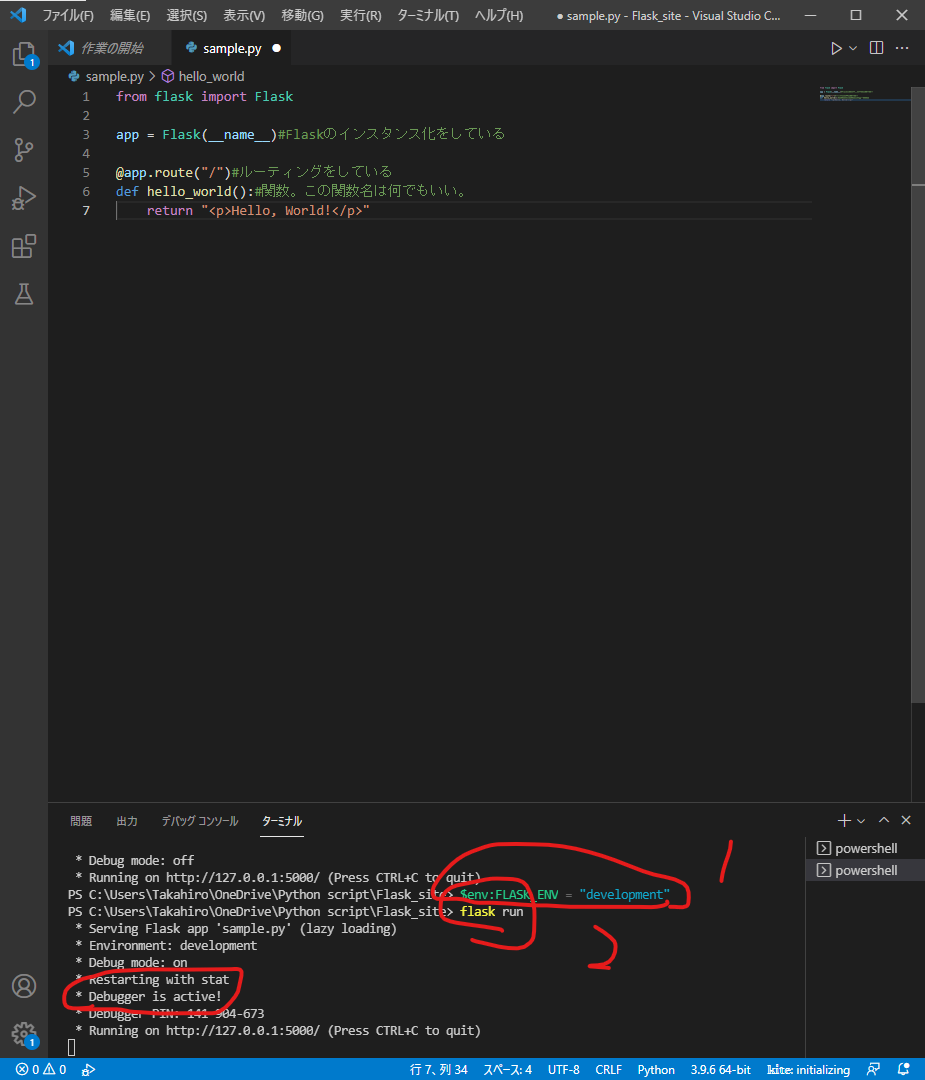
Task: Switch to the デバッグ コンソール tab
Action: click(x=199, y=819)
